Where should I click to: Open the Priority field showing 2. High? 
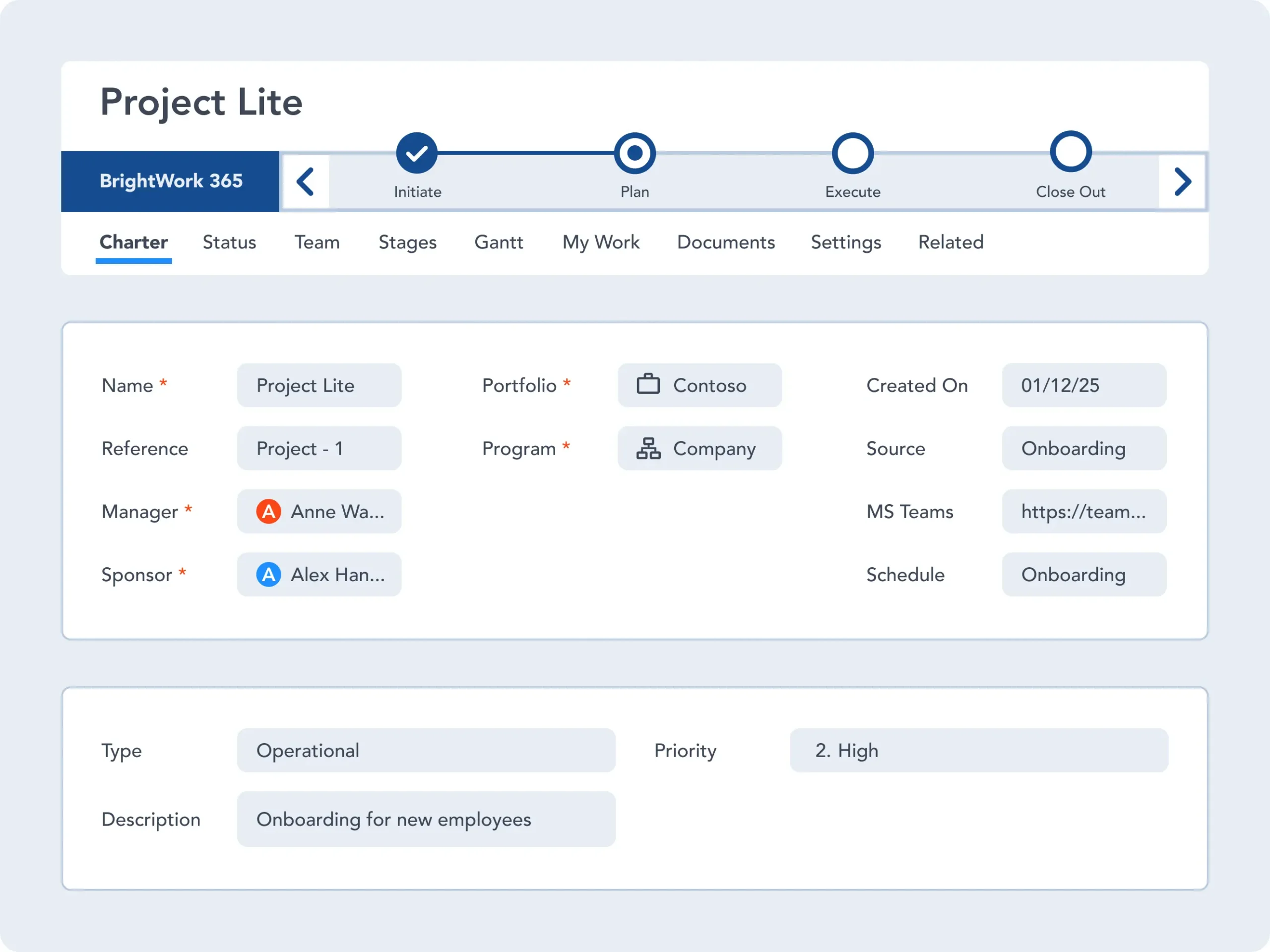tap(978, 751)
